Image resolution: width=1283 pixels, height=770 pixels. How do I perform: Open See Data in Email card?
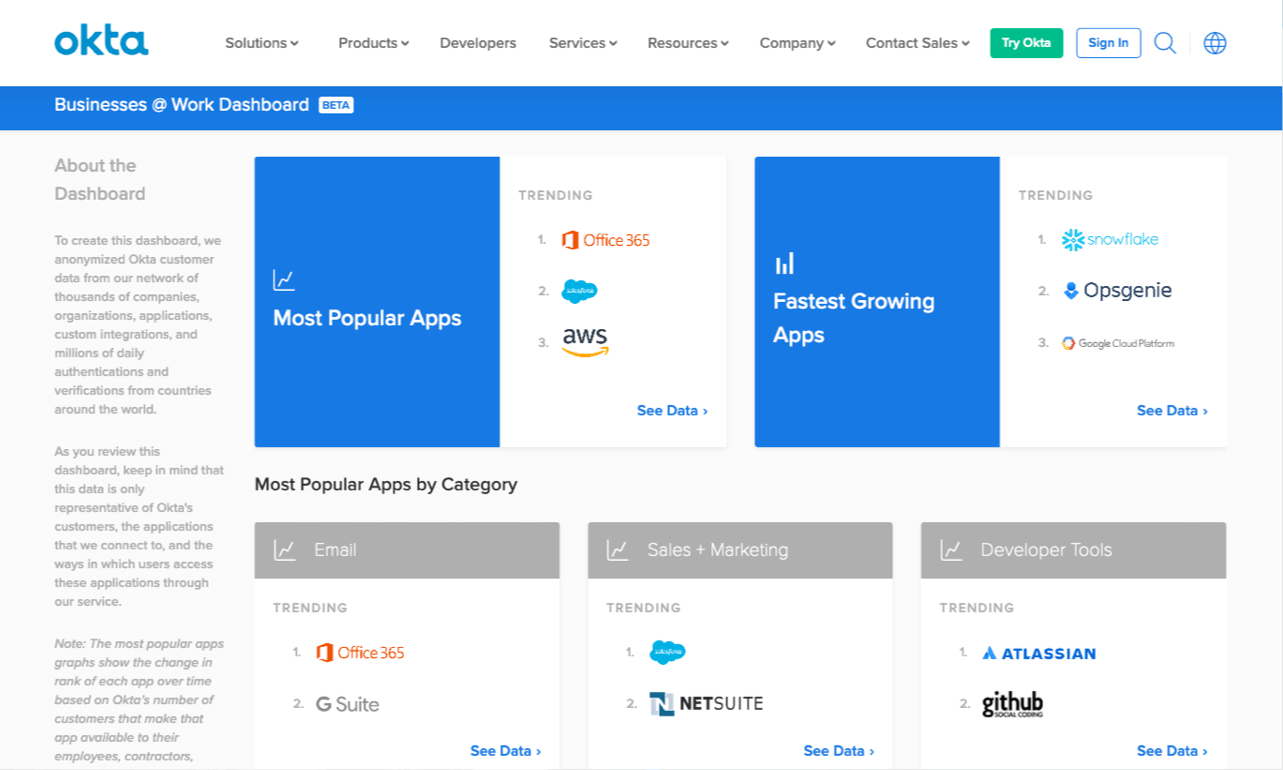tap(505, 751)
